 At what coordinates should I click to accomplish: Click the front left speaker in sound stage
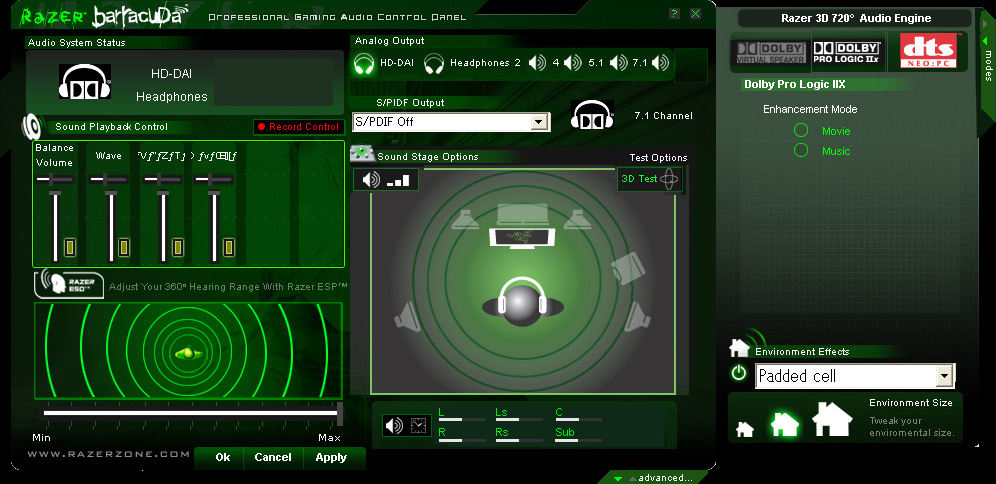pos(466,220)
